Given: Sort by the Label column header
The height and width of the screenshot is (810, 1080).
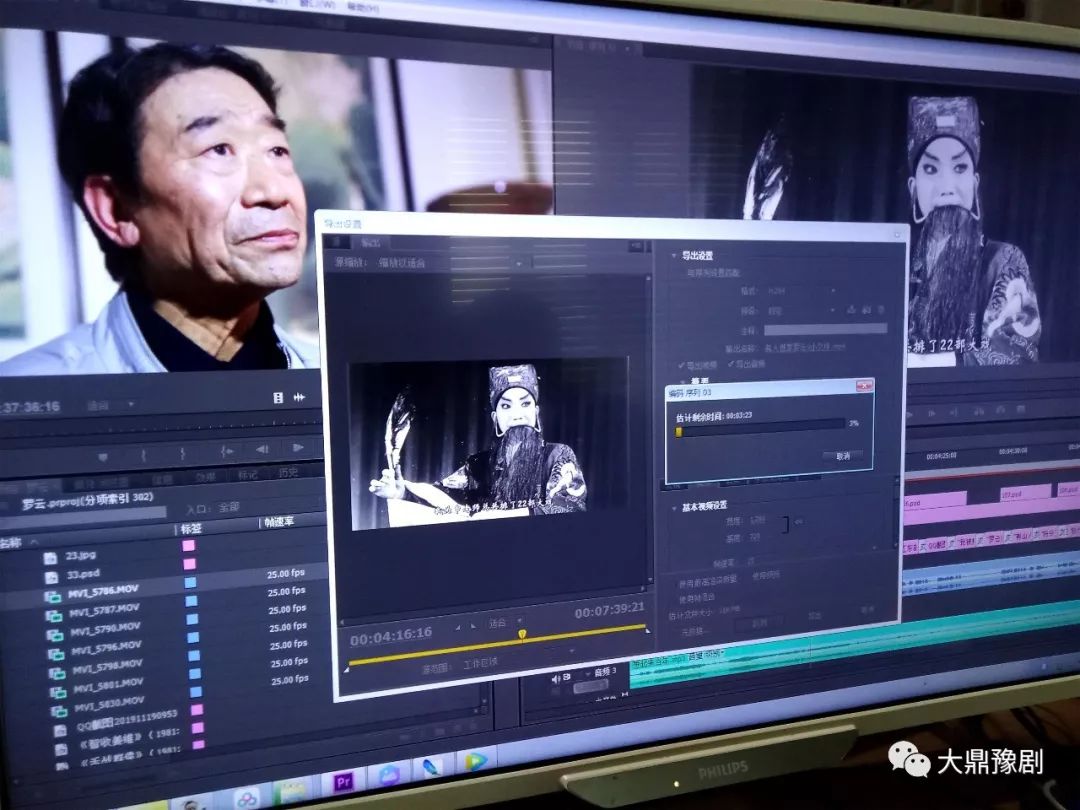Looking at the screenshot, I should (191, 528).
